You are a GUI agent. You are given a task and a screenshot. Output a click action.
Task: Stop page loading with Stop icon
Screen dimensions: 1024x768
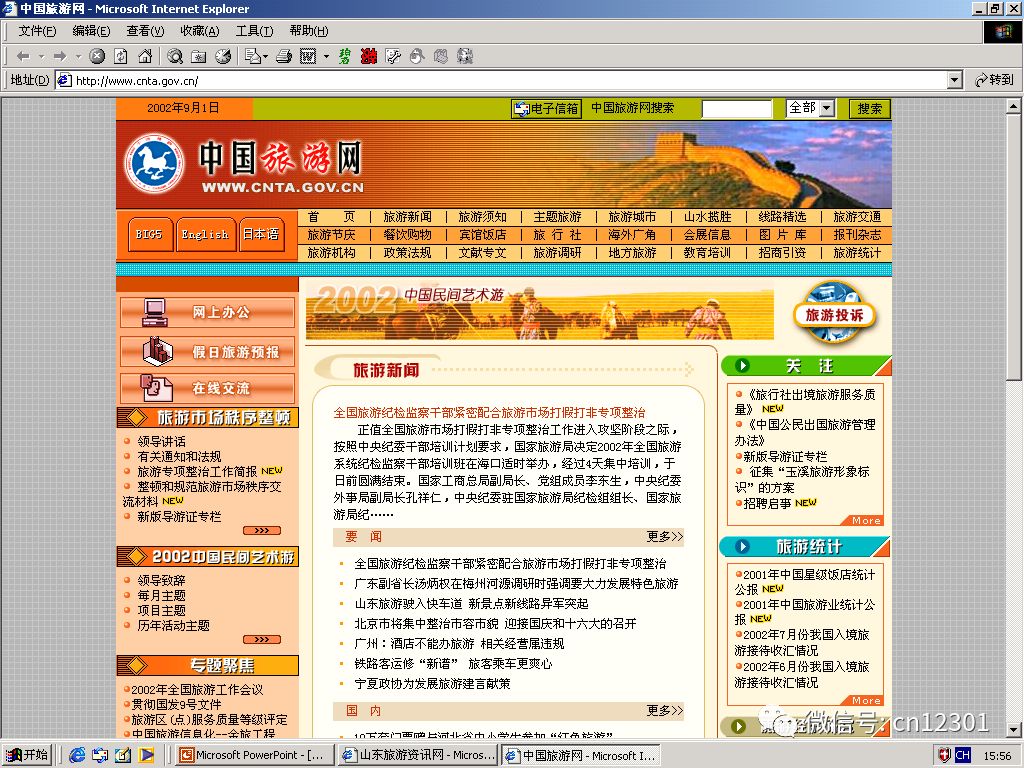coord(97,57)
